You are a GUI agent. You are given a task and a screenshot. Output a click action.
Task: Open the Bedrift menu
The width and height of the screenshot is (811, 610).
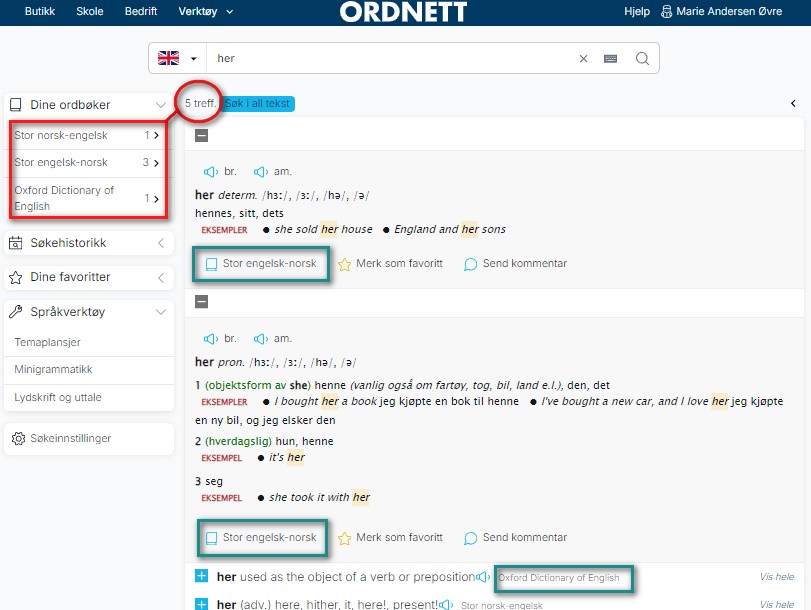(x=141, y=11)
